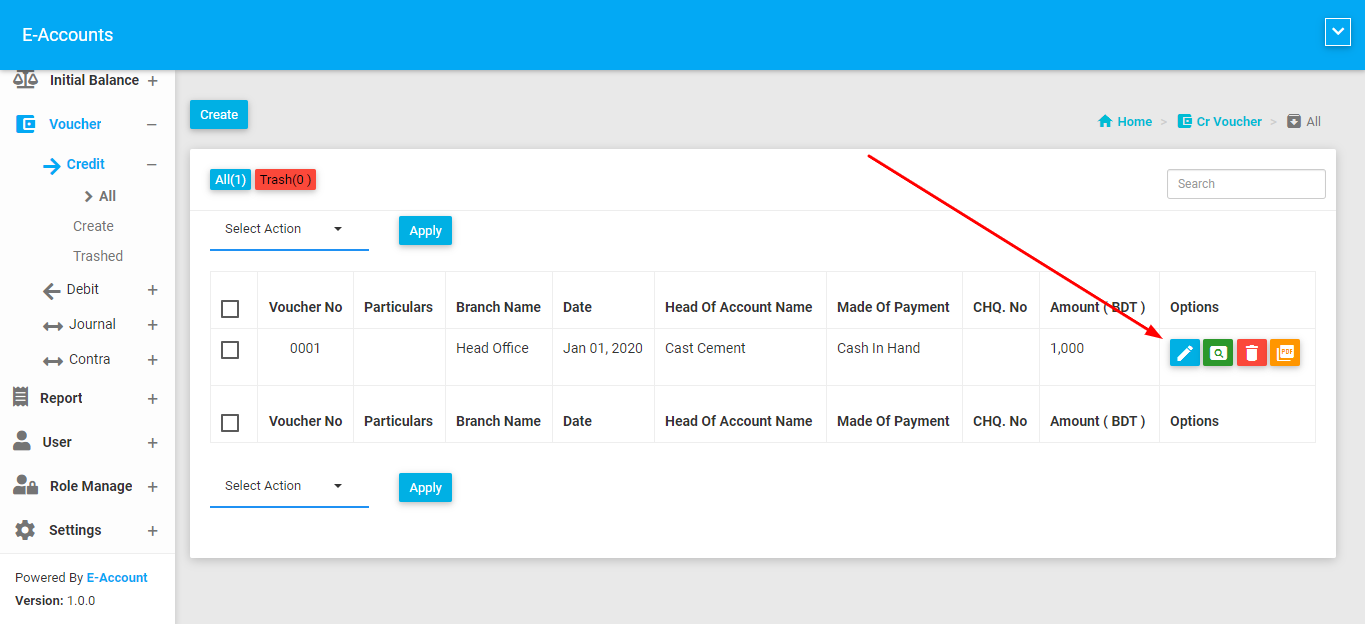Tick the checkbox for voucher 0001 row
Viewport: 1365px width, 624px height.
[230, 350]
